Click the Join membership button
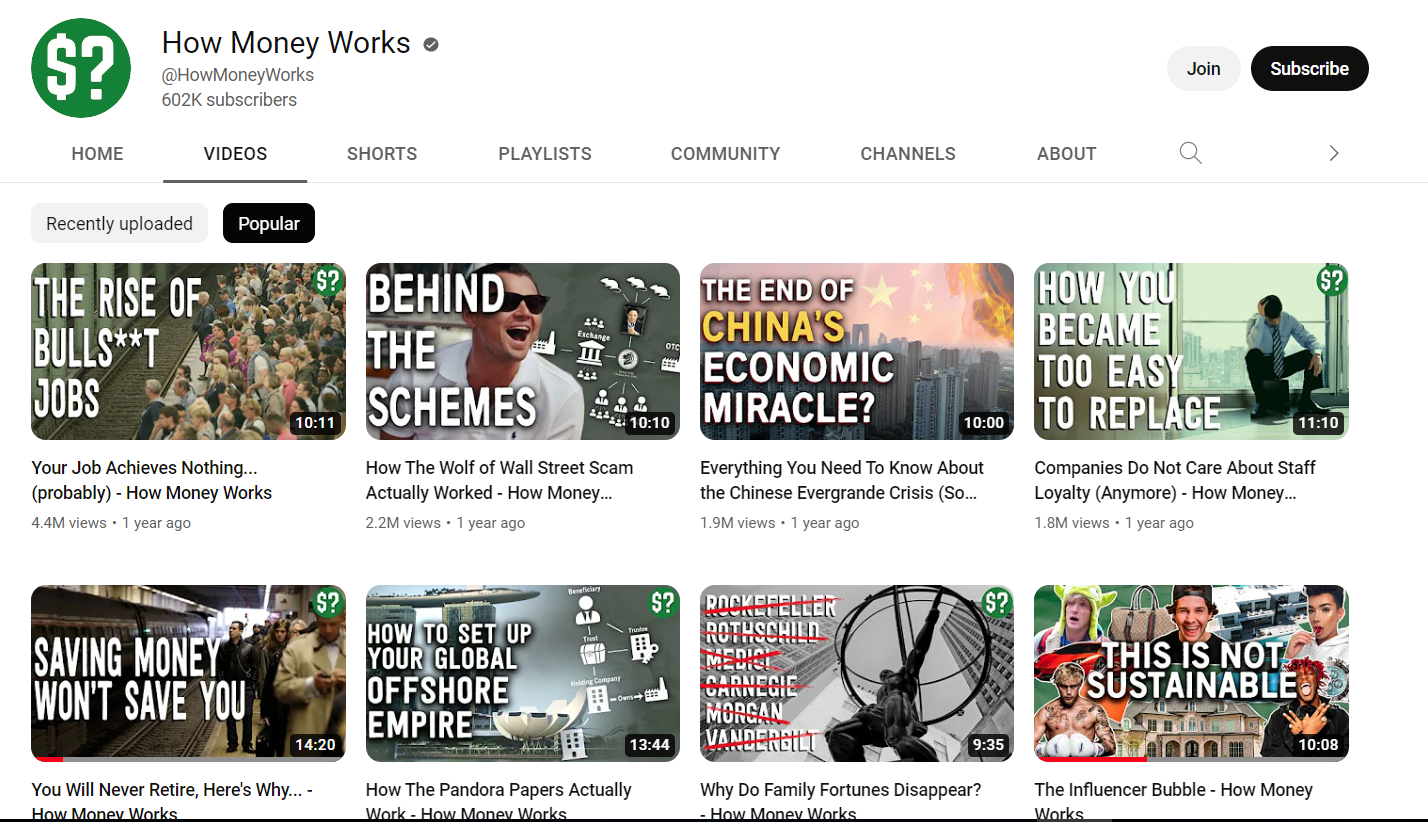1428x822 pixels. click(1203, 69)
